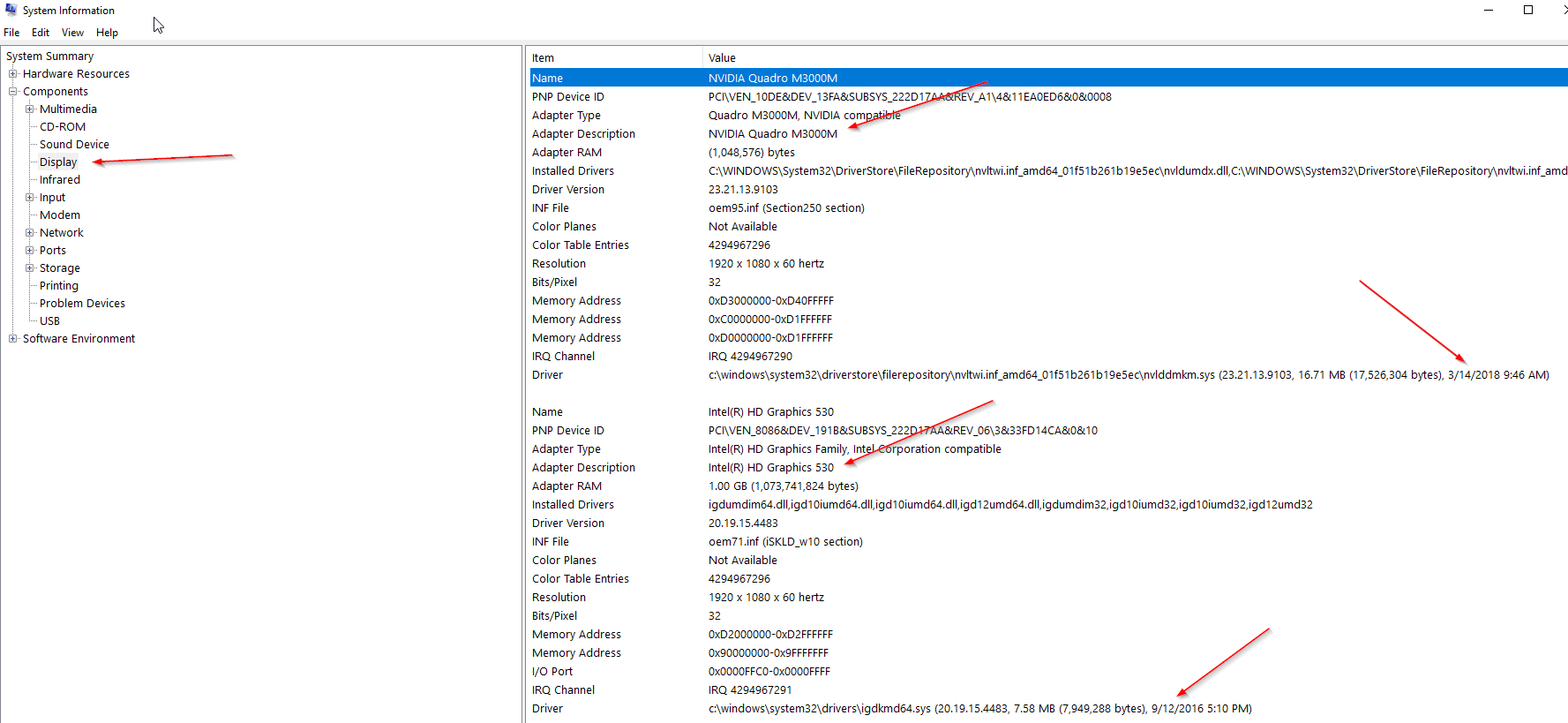
Task: Open the Help menu
Action: pos(107,33)
